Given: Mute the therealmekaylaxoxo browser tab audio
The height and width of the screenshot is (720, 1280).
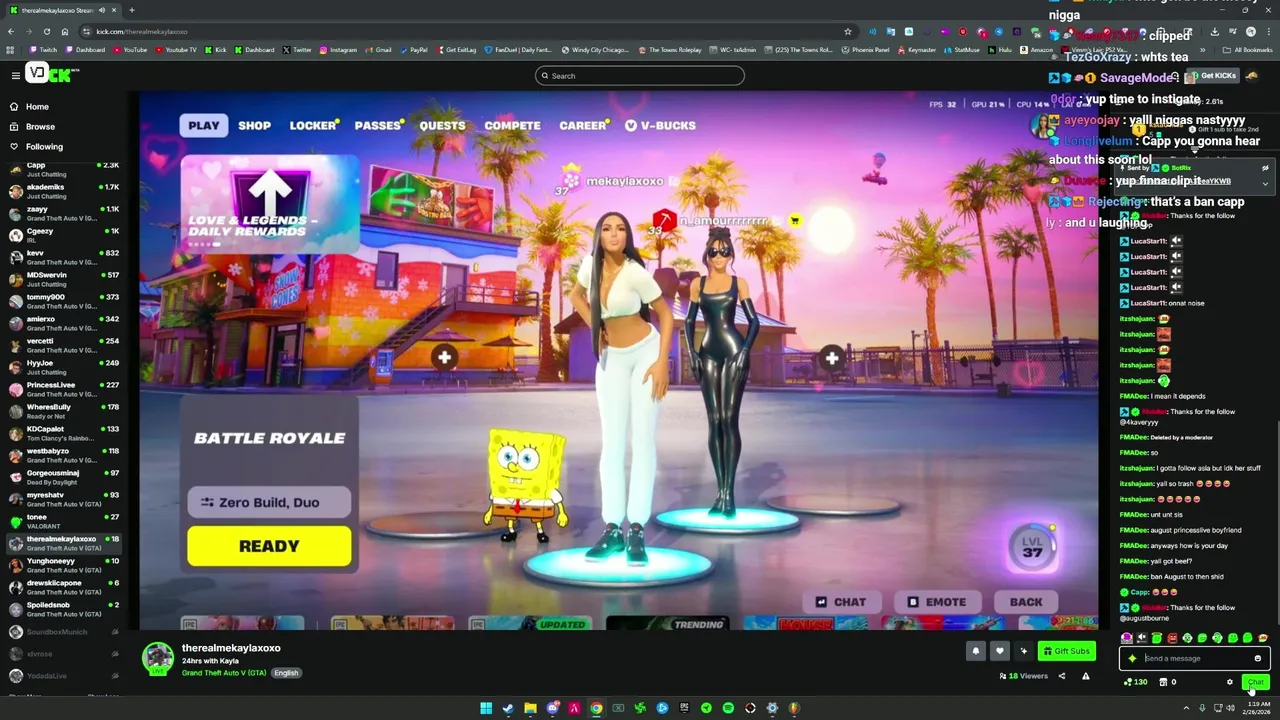Looking at the screenshot, I should pos(102,10).
